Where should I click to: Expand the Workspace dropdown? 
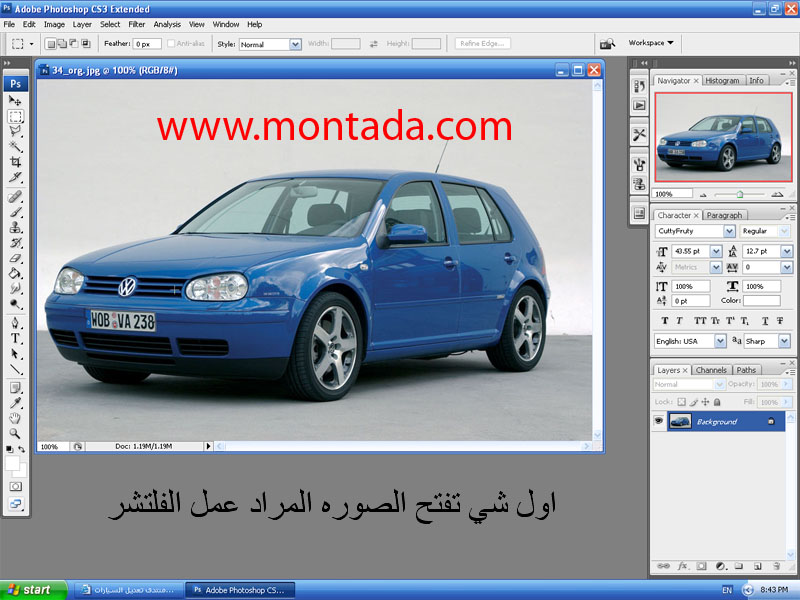[x=651, y=43]
